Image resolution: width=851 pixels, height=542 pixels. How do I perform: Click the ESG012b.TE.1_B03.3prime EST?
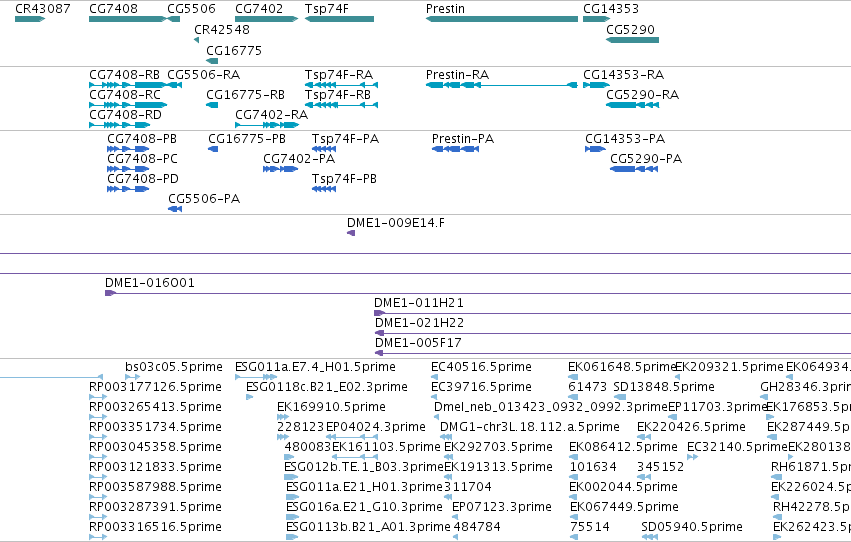[291, 477]
